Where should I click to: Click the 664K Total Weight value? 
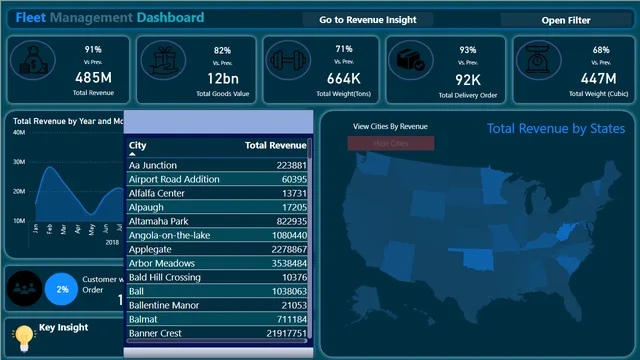point(344,78)
